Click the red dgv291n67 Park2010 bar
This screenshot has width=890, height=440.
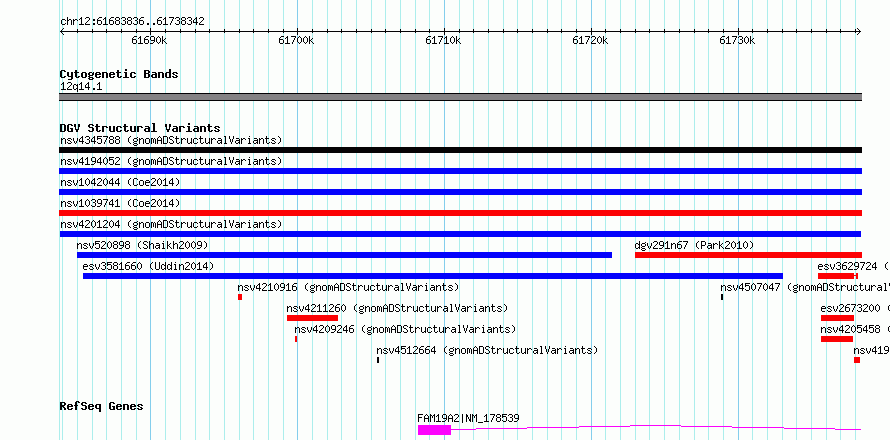tap(748, 255)
